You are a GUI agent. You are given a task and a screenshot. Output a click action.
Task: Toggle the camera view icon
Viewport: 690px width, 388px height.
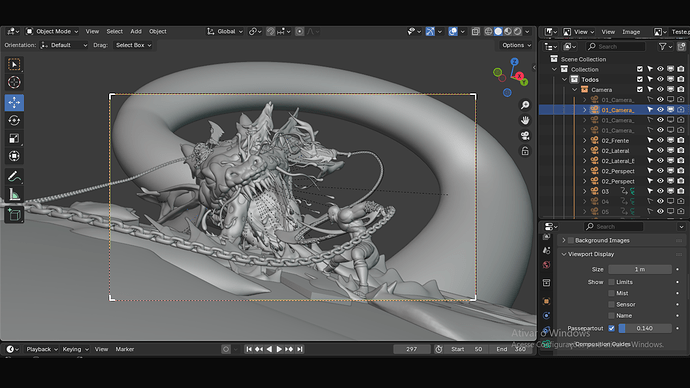(525, 136)
